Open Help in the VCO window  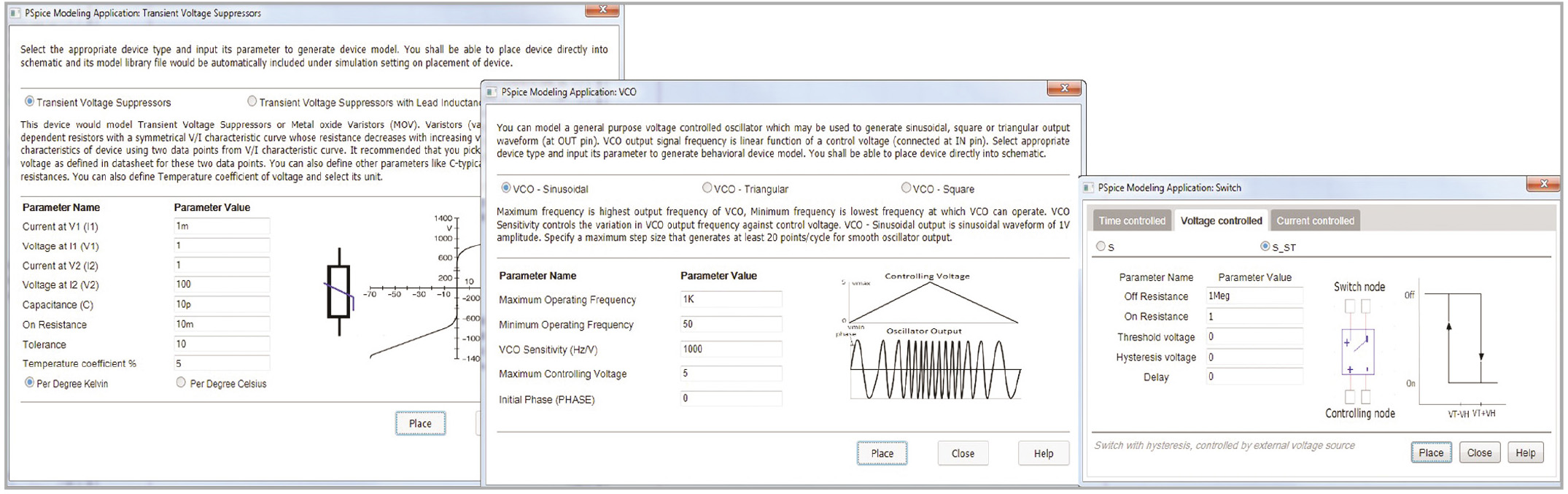coord(1044,453)
